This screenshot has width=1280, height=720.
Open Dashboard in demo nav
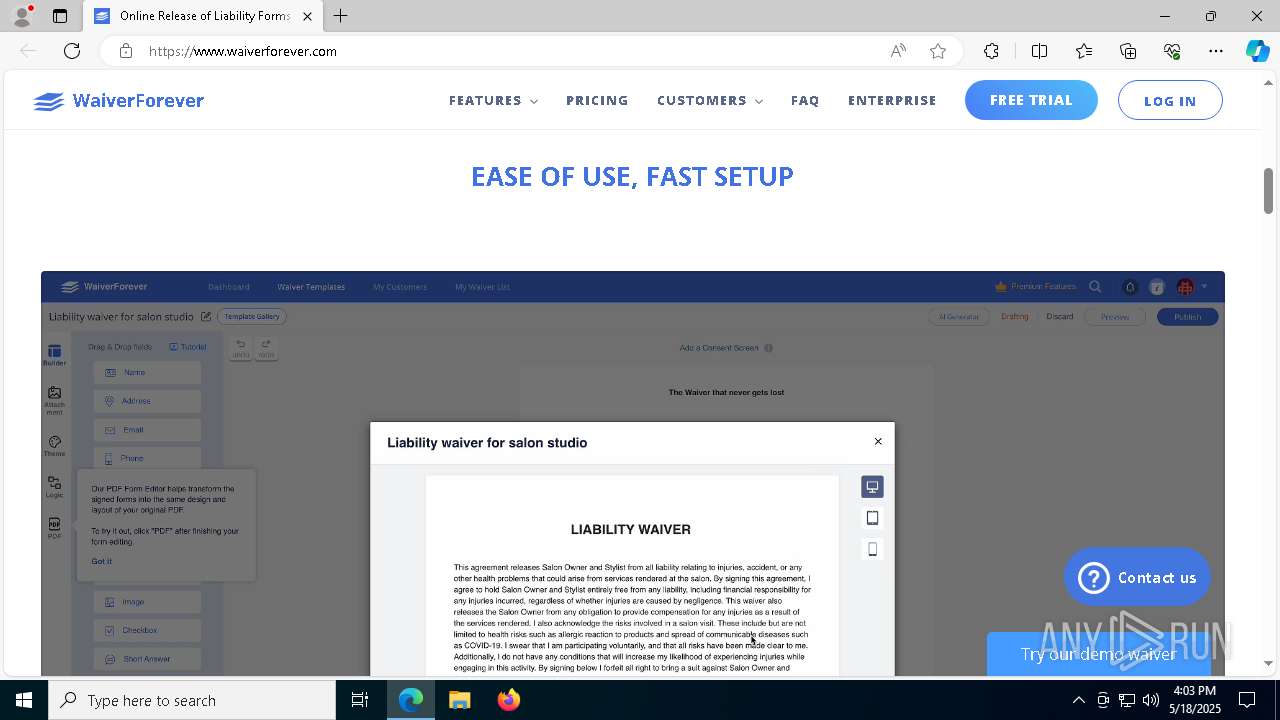click(x=229, y=287)
